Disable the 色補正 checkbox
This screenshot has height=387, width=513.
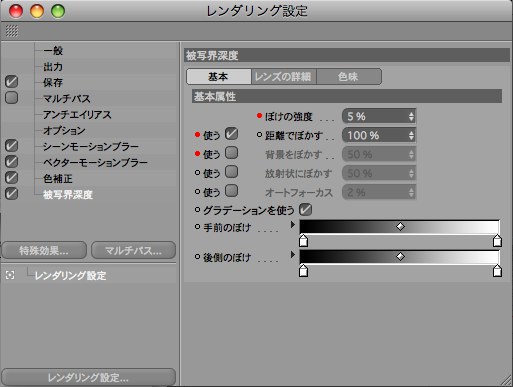point(12,178)
